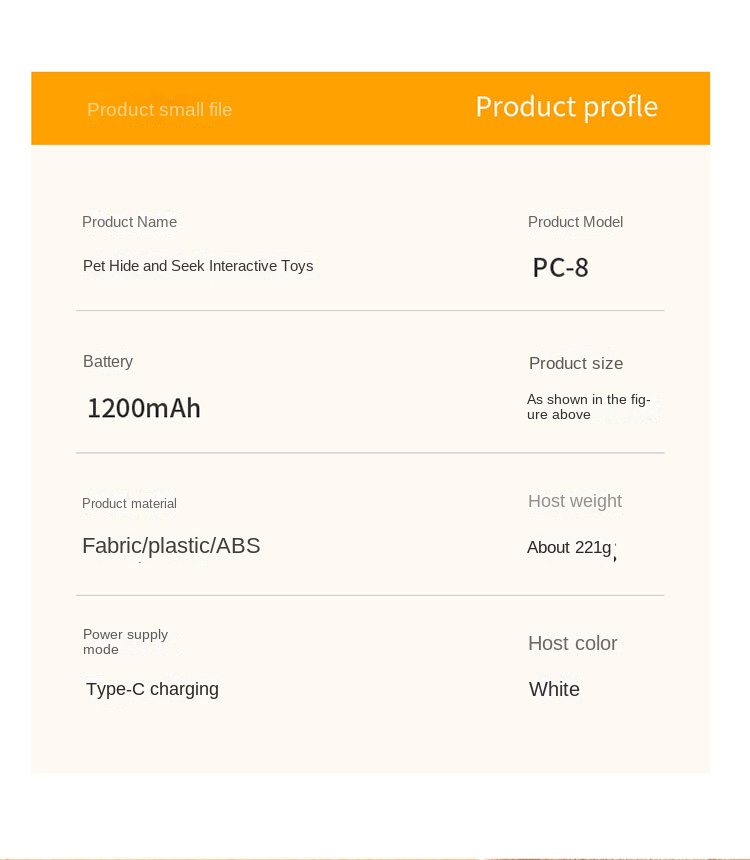Select "As shown in the figure above" text
Screen dimensions: 750x860
point(588,407)
